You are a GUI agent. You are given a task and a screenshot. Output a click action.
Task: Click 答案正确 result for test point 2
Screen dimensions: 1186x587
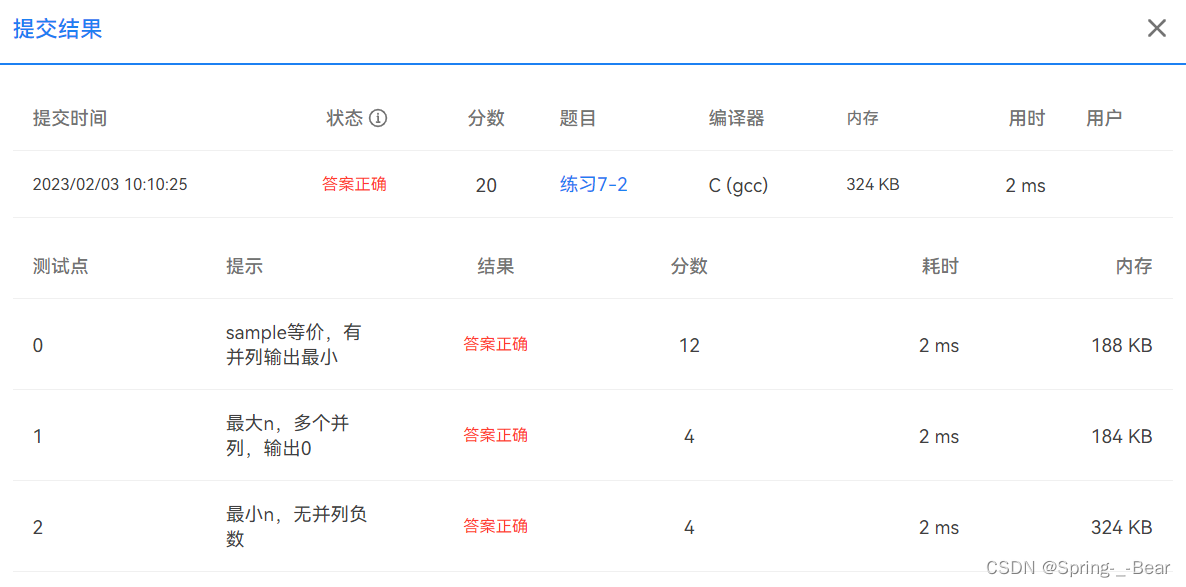click(x=495, y=526)
